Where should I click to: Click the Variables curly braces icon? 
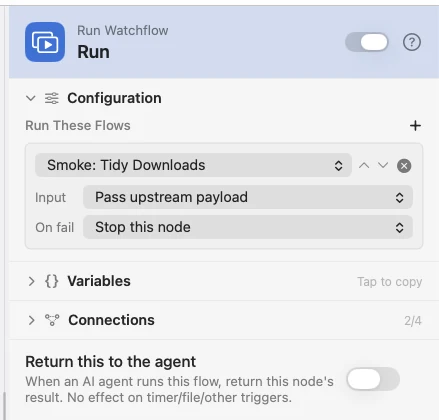point(52,281)
